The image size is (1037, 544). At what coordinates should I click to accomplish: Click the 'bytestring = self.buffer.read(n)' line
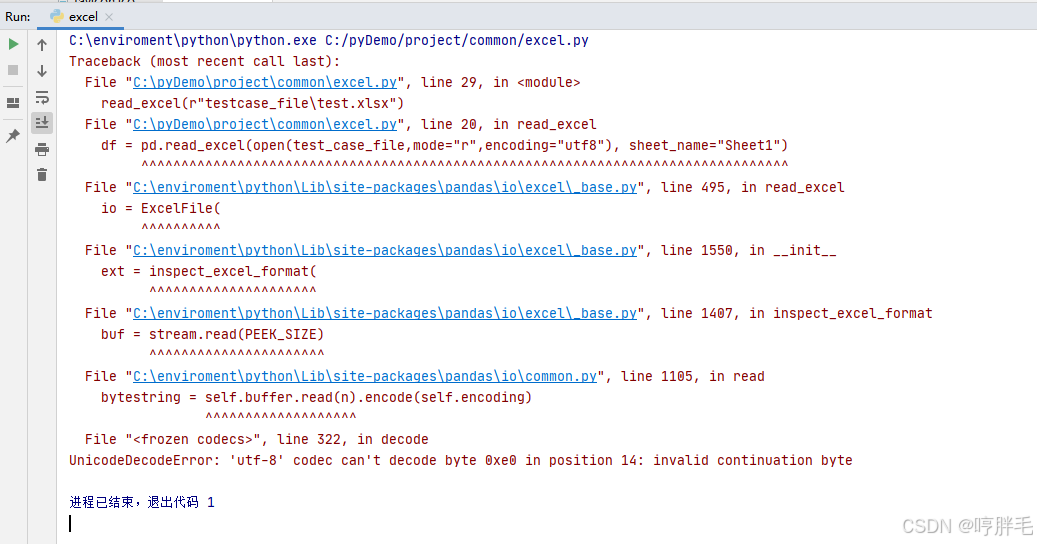point(316,397)
